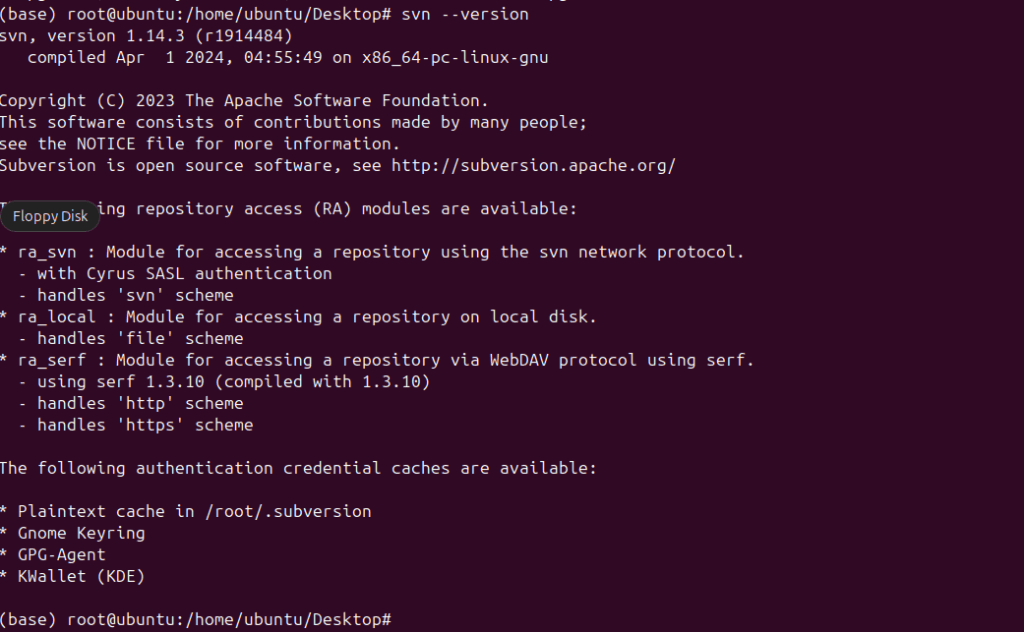
Task: Click the terminal prompt at the bottom
Action: click(x=195, y=620)
